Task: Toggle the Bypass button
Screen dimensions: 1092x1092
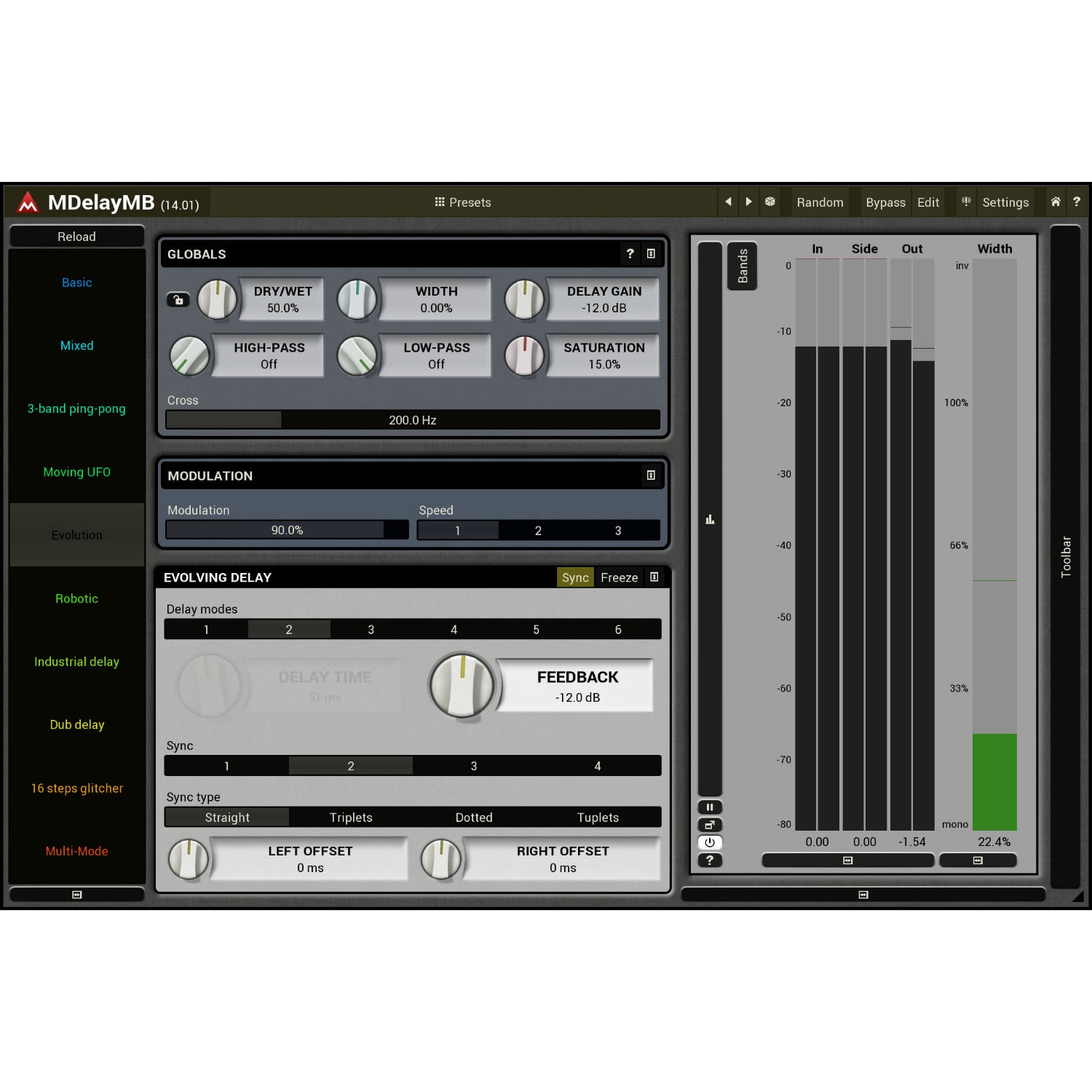Action: point(885,202)
